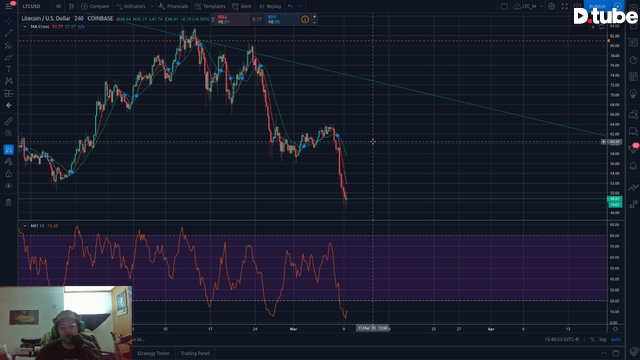Toggle log scale mode
This screenshot has height=360, width=640.
pos(603,339)
